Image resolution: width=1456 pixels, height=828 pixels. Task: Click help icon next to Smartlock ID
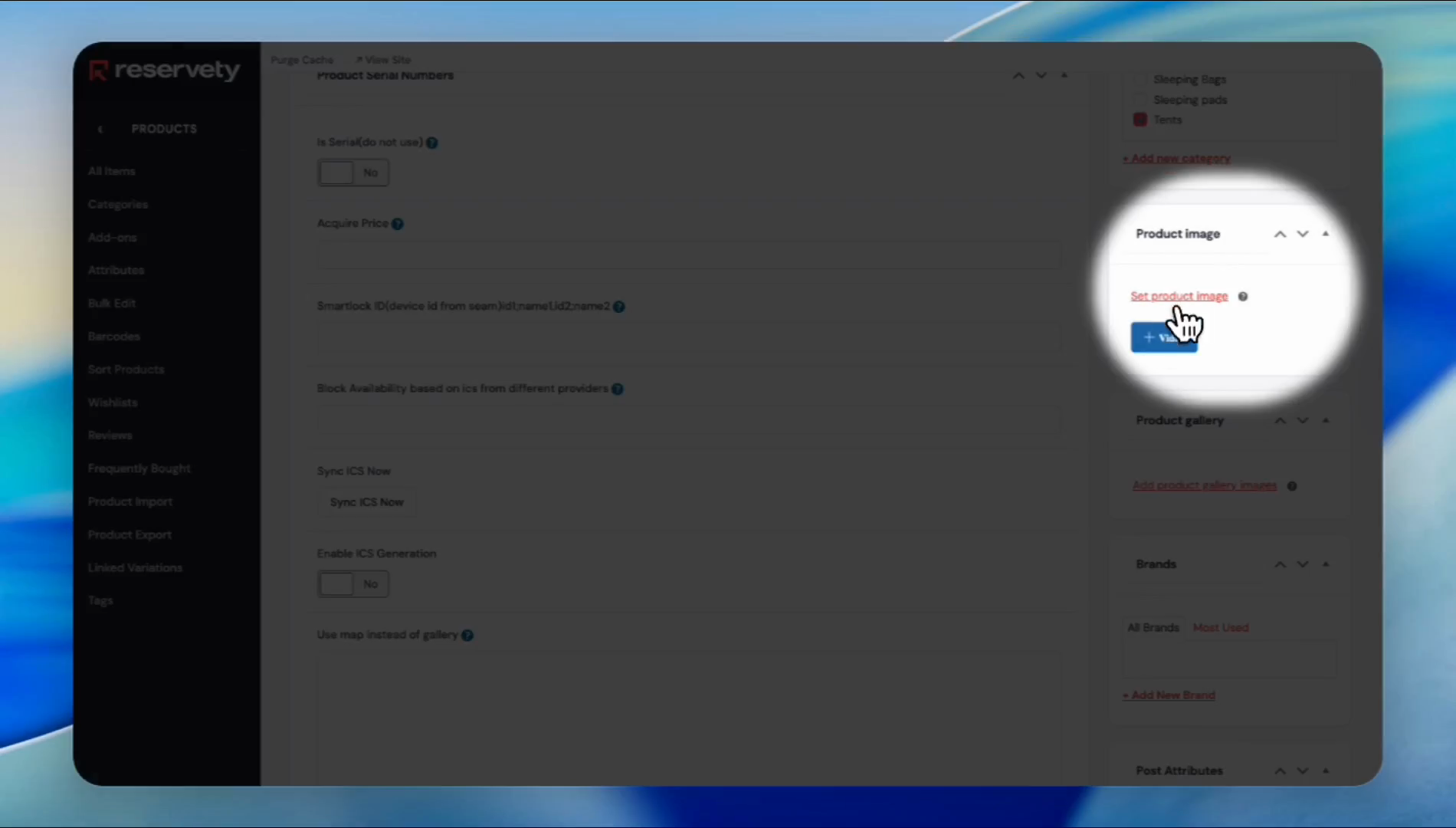pyautogui.click(x=619, y=307)
